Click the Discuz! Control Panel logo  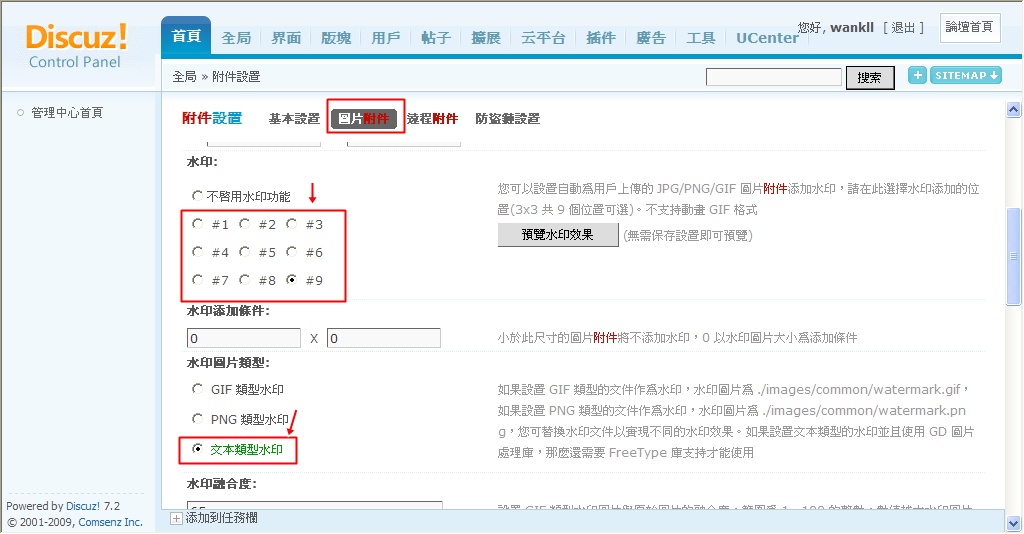(77, 46)
